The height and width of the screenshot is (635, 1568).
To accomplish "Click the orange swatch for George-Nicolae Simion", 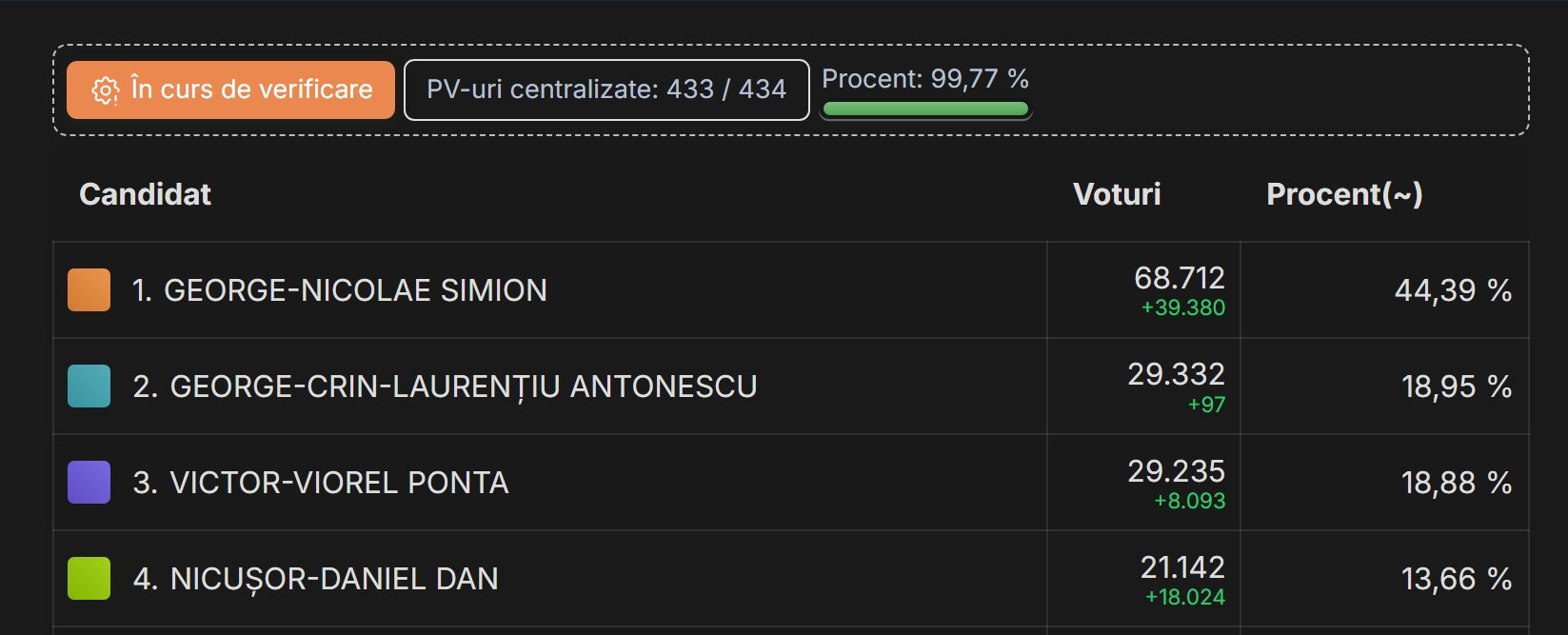I will pos(89,290).
